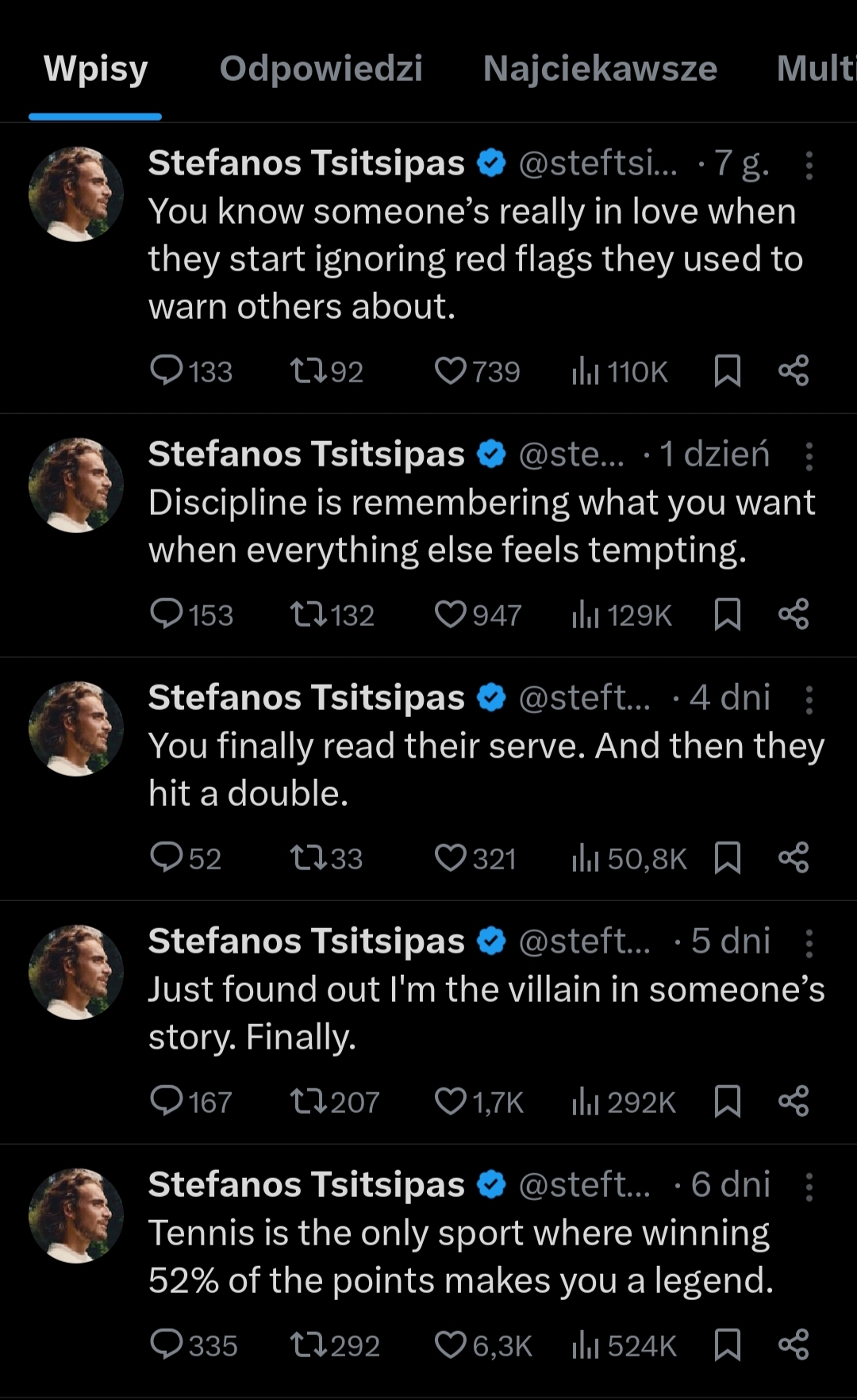Like the 52% of points tweet
Image resolution: width=857 pixels, height=1400 pixels.
tap(451, 1345)
